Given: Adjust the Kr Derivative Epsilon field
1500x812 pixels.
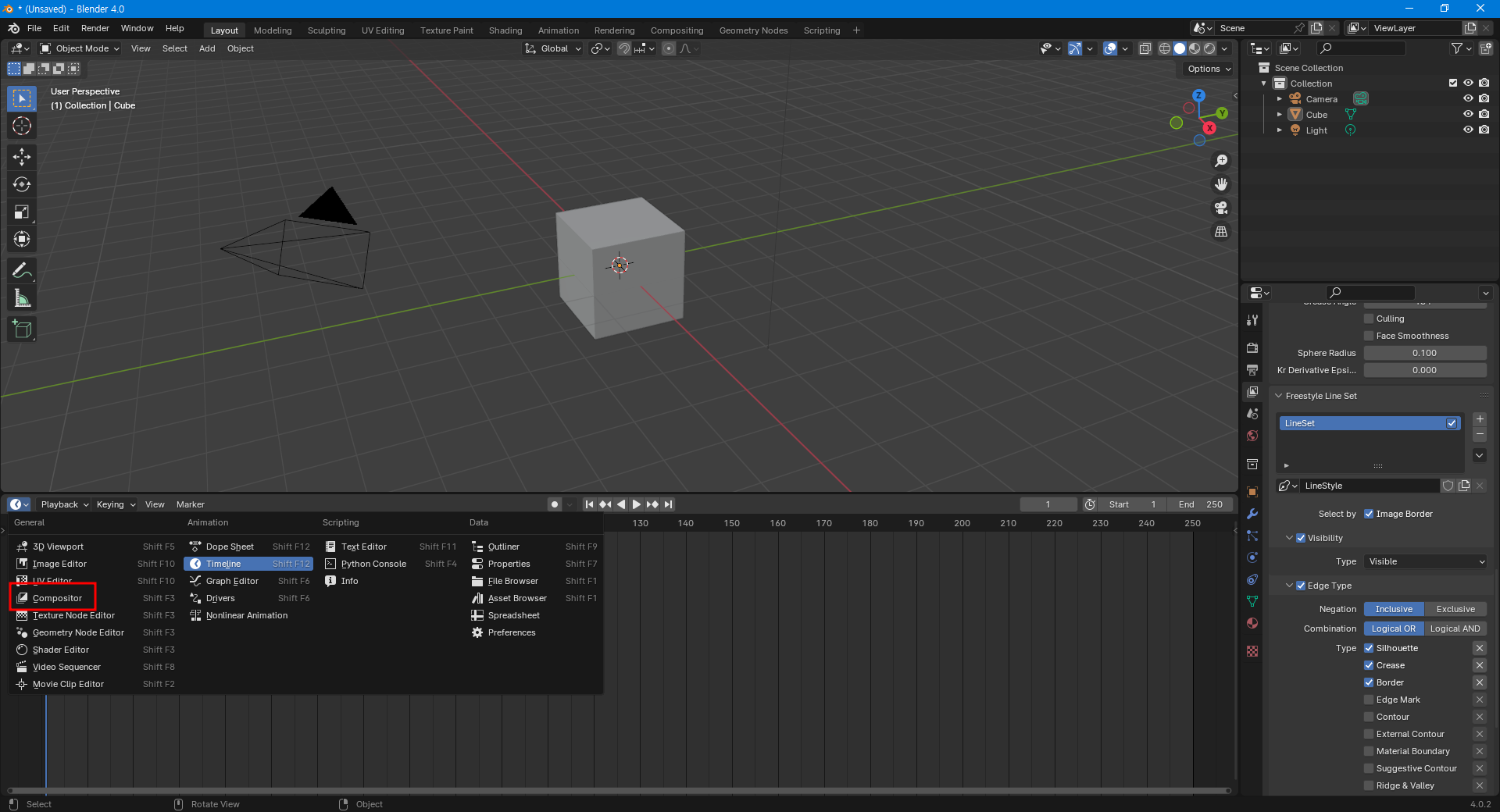Looking at the screenshot, I should click(x=1425, y=370).
